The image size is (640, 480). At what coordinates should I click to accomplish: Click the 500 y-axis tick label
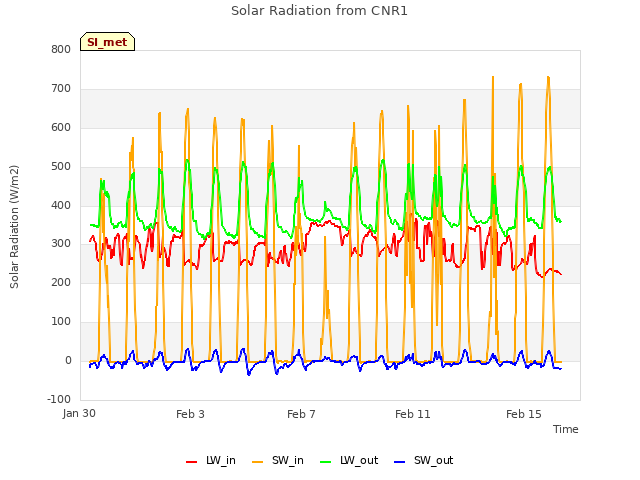[x=61, y=167]
